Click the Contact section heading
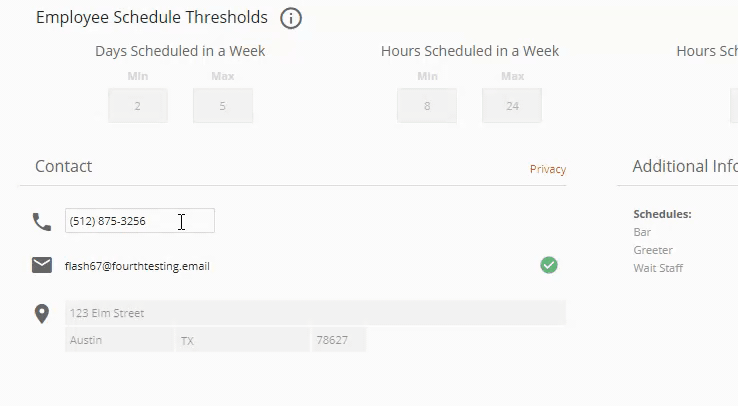Image resolution: width=738 pixels, height=406 pixels. coord(64,166)
